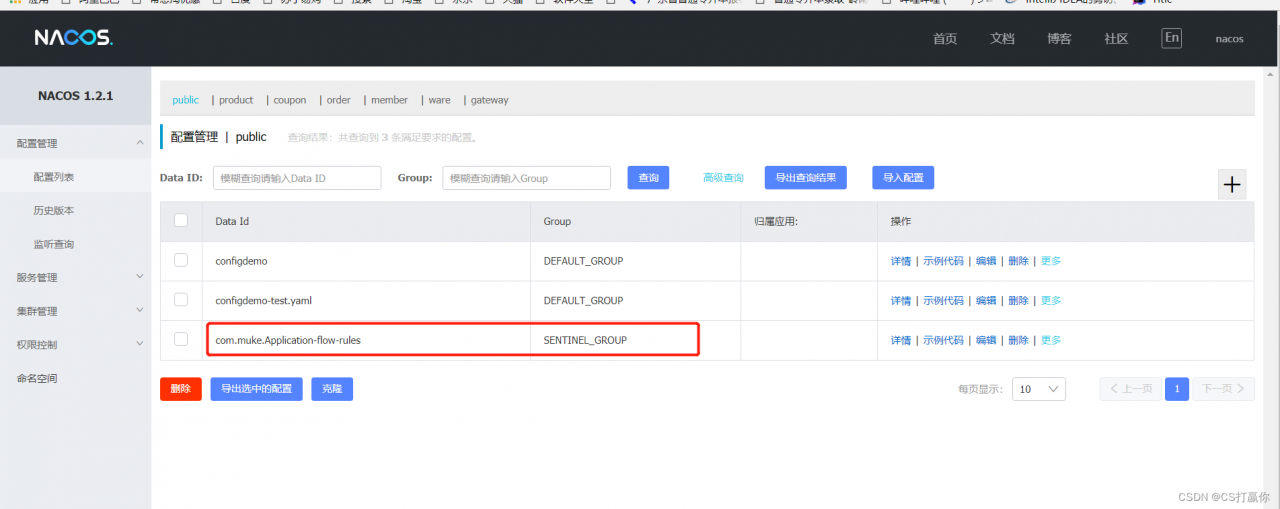Image resolution: width=1280 pixels, height=509 pixels.
Task: Switch to the member namespace tab
Action: [389, 100]
